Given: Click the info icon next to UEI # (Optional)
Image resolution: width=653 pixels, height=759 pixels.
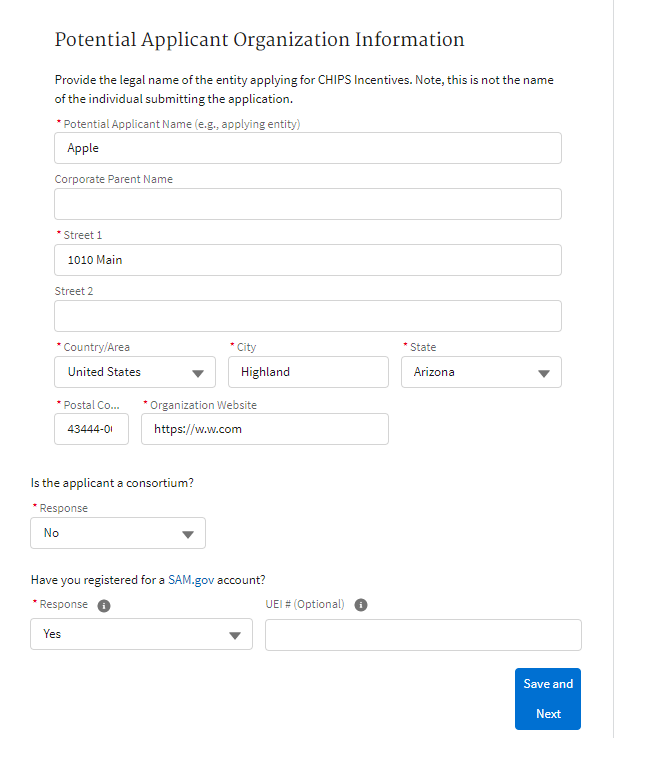Looking at the screenshot, I should coord(361,605).
